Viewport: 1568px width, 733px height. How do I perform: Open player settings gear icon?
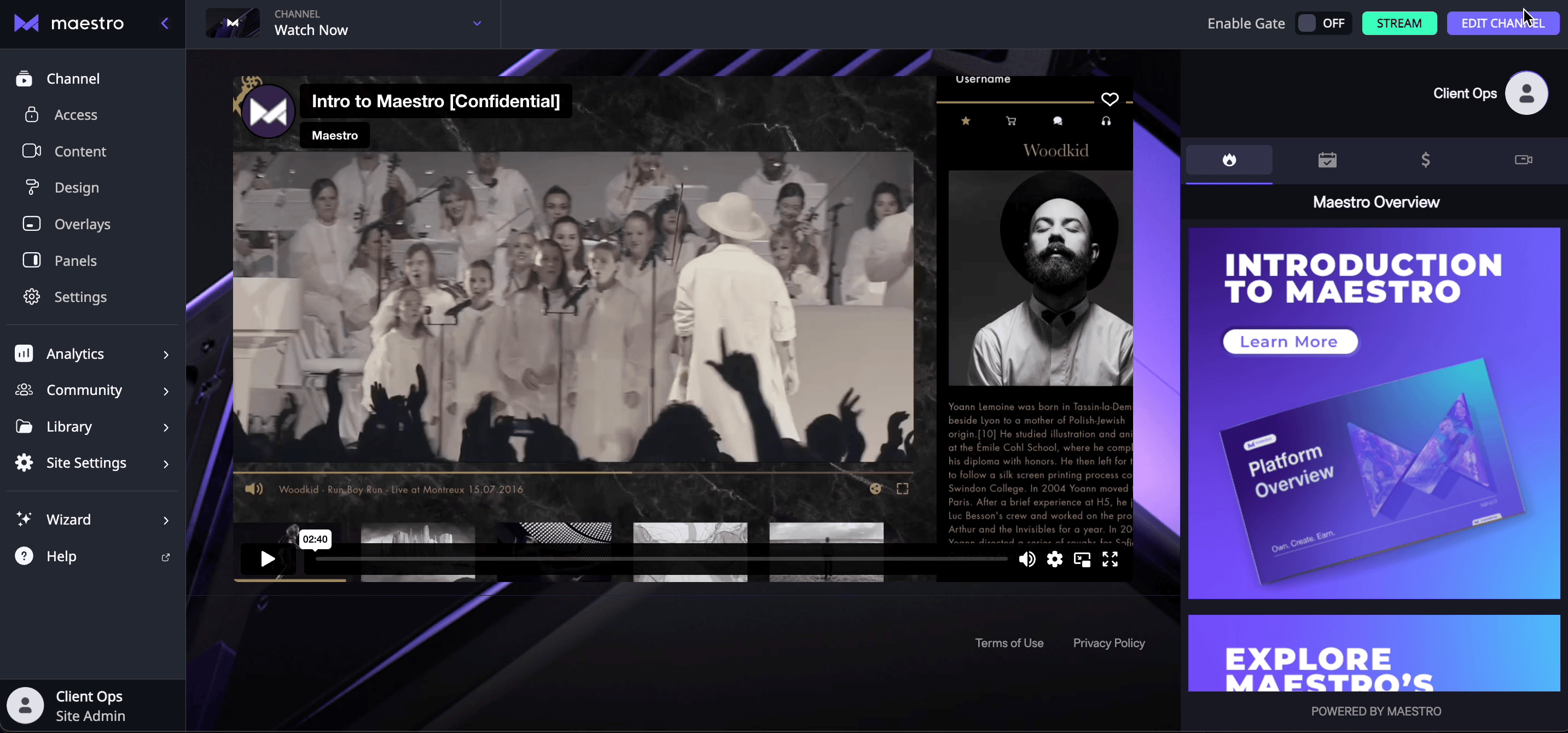[1054, 559]
